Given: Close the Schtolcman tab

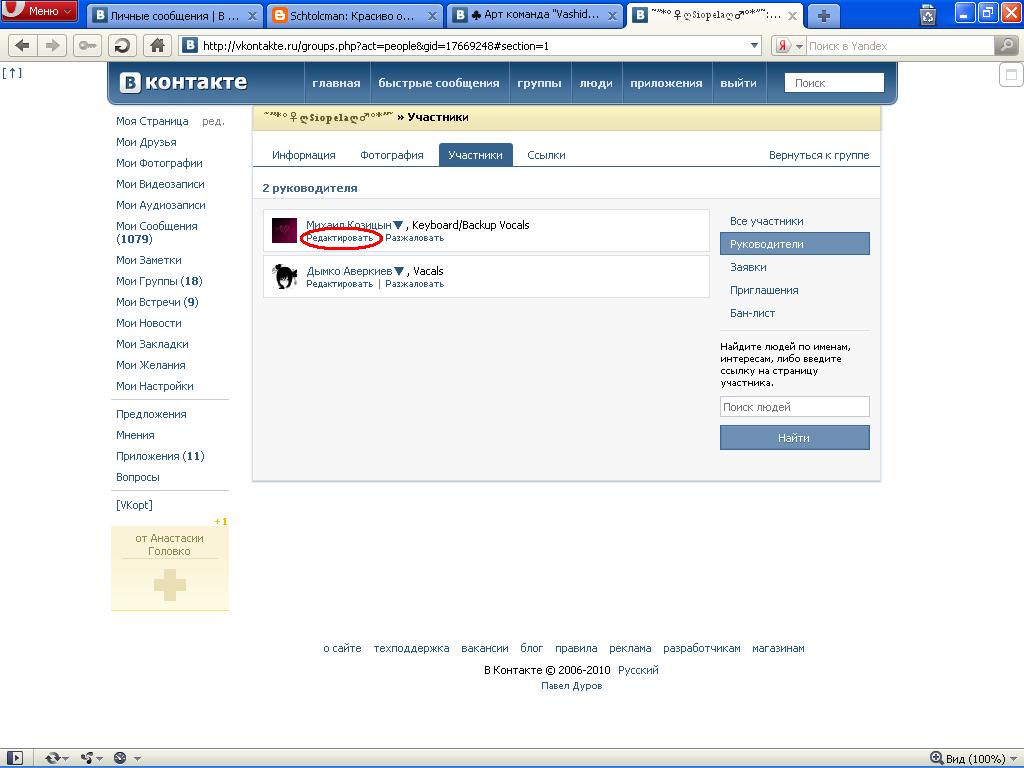Looking at the screenshot, I should pos(432,16).
